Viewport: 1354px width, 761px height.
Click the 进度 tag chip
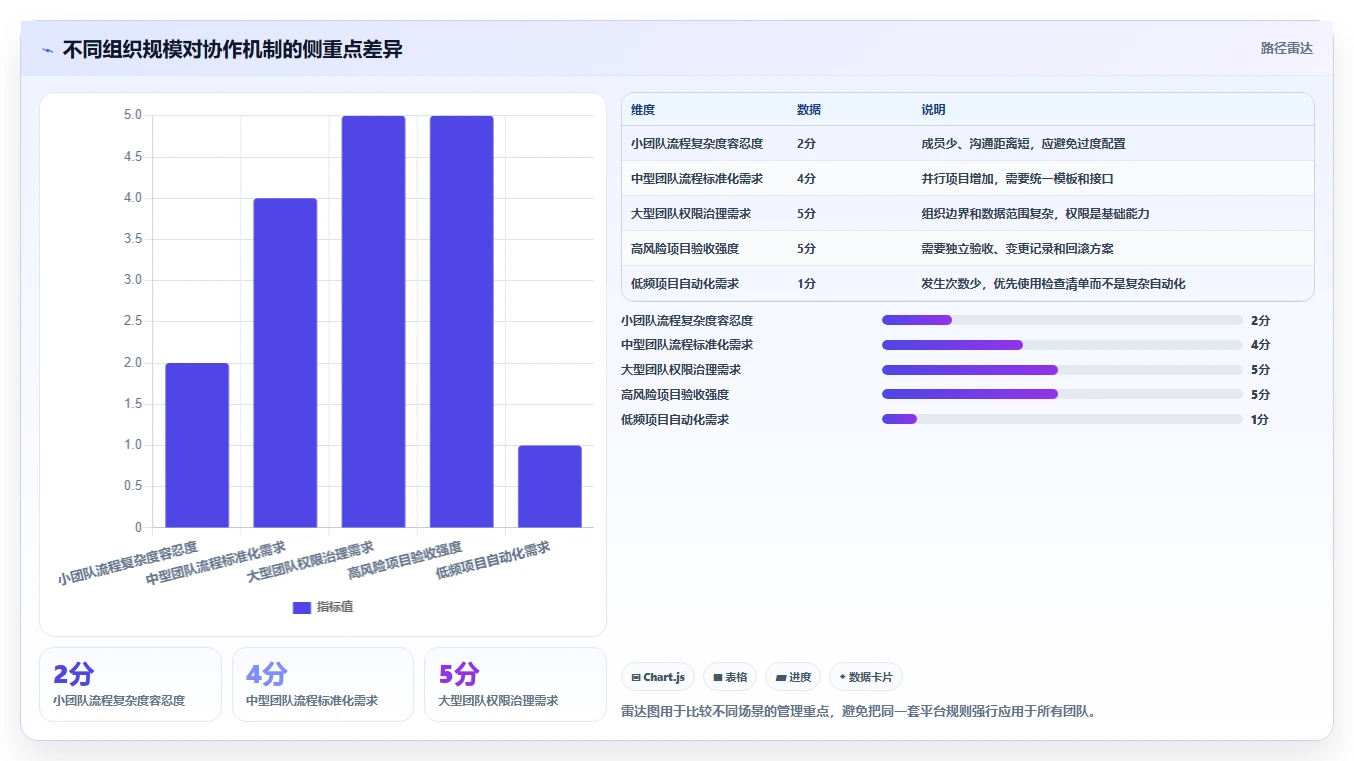pos(793,677)
